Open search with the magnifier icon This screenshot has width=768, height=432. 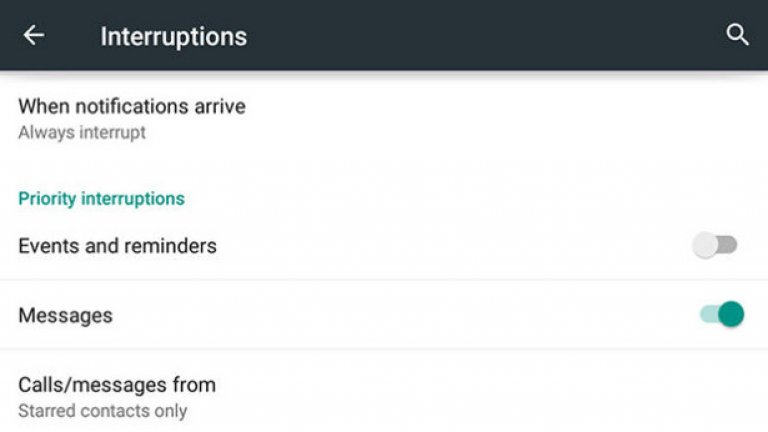[x=737, y=36]
